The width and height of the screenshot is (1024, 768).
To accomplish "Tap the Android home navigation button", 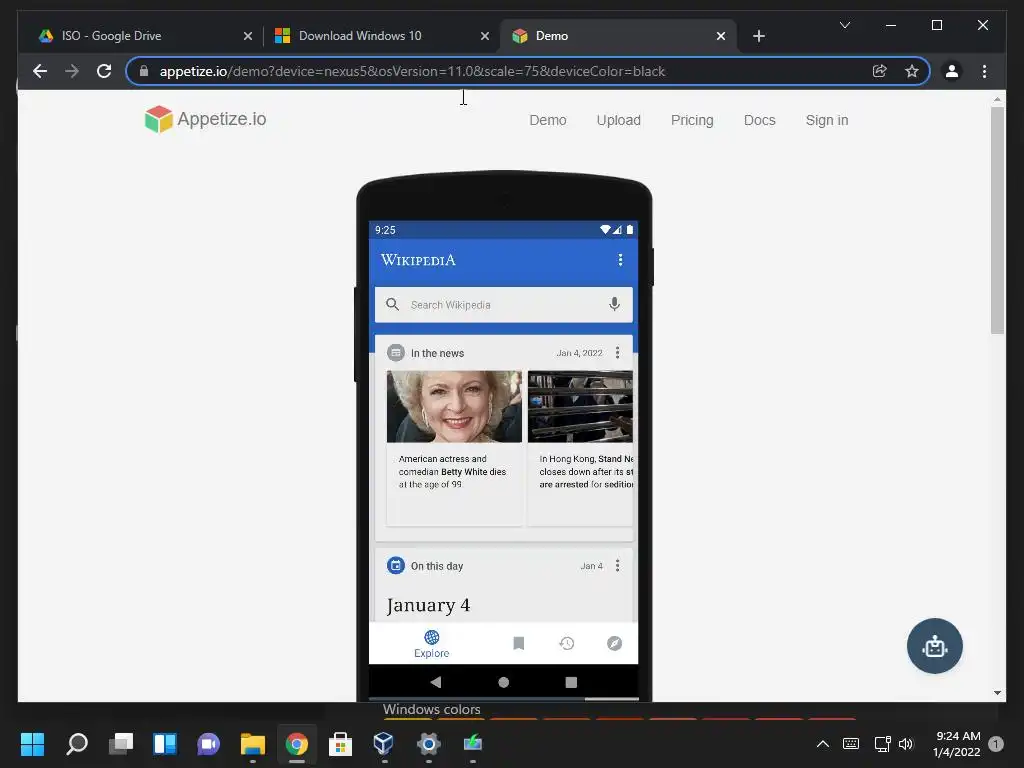I will [x=504, y=682].
